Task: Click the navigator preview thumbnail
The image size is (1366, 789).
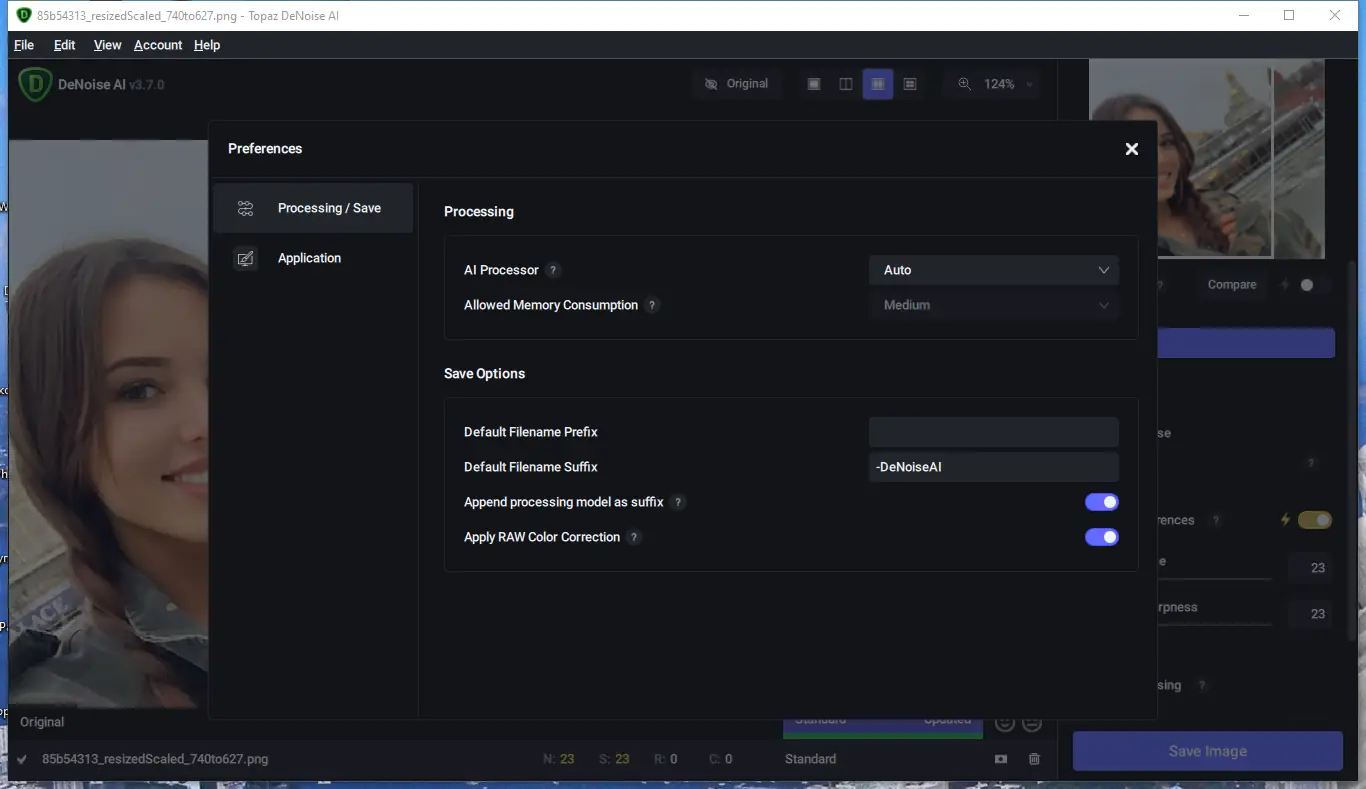Action: pyautogui.click(x=1207, y=158)
